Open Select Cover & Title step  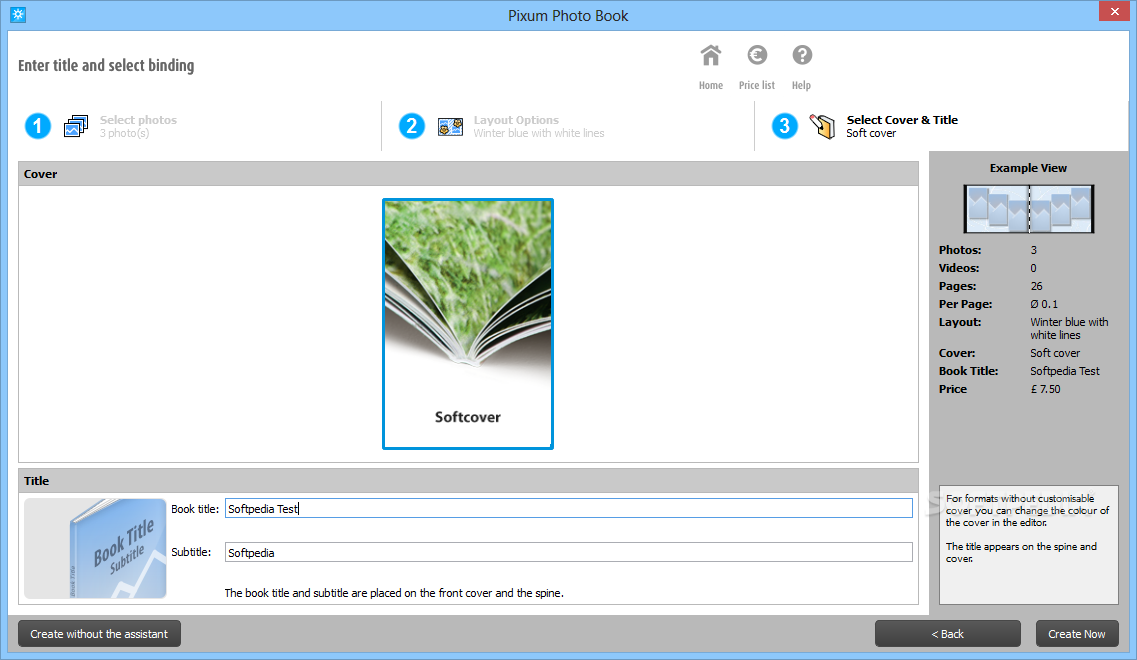click(902, 126)
